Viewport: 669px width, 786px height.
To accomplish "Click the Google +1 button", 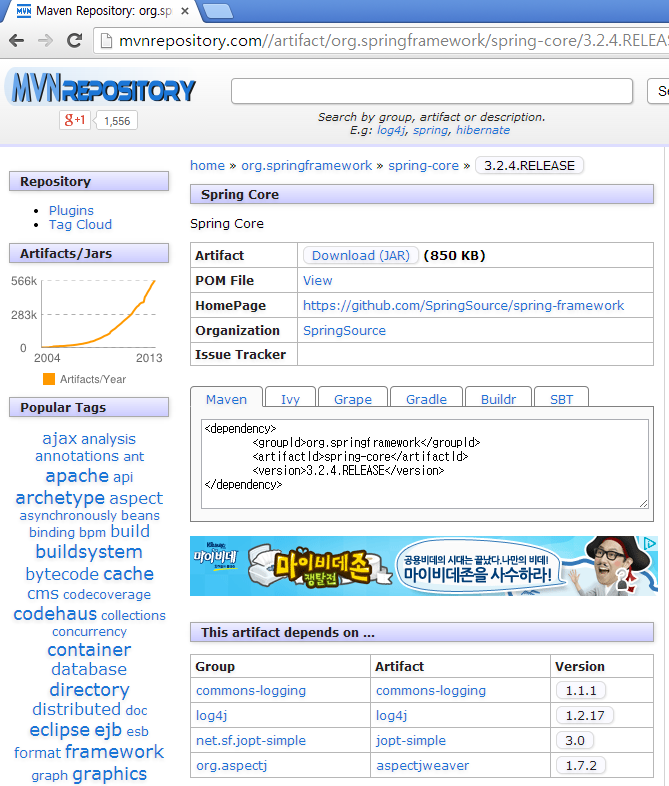I will (x=75, y=120).
